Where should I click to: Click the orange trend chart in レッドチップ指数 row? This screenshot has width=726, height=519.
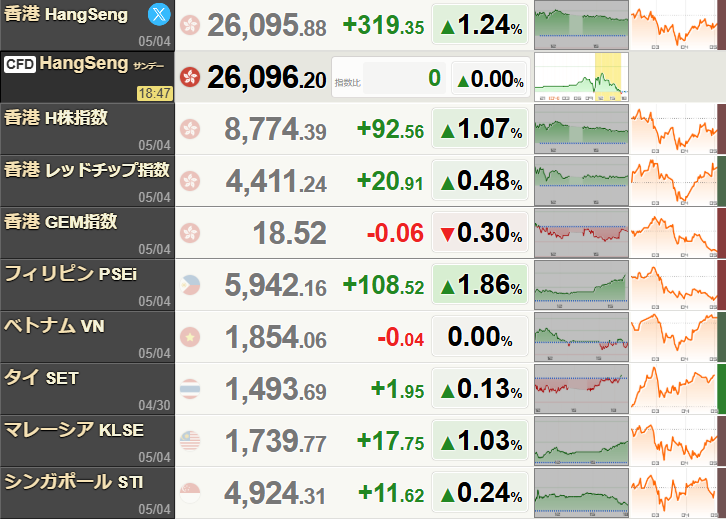(x=674, y=181)
